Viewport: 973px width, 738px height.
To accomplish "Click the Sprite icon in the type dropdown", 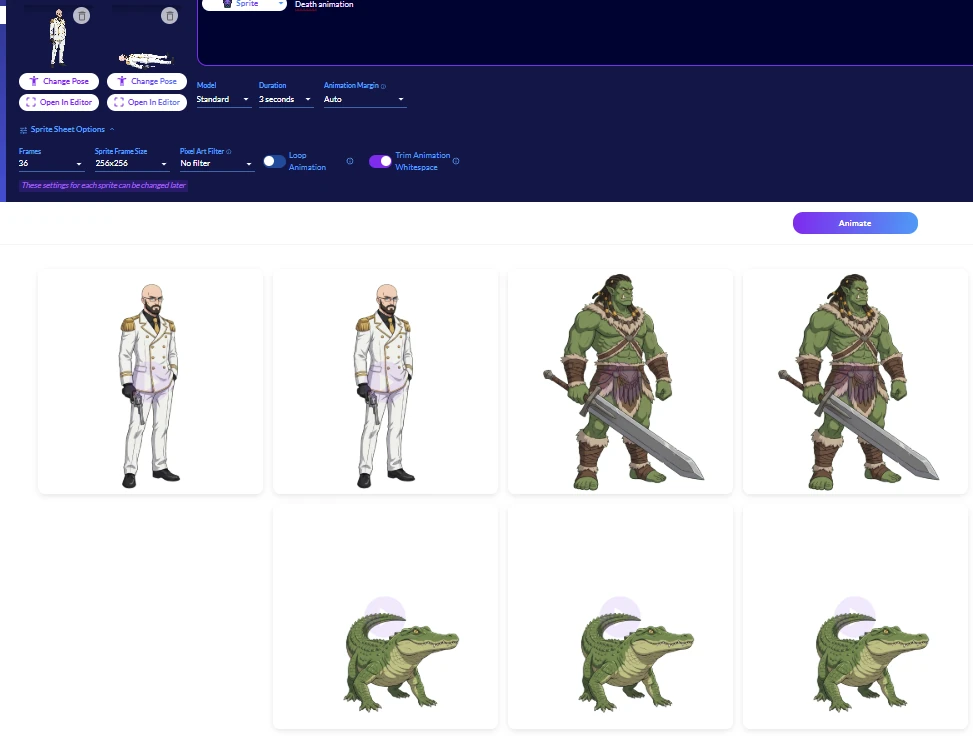I will (227, 4).
